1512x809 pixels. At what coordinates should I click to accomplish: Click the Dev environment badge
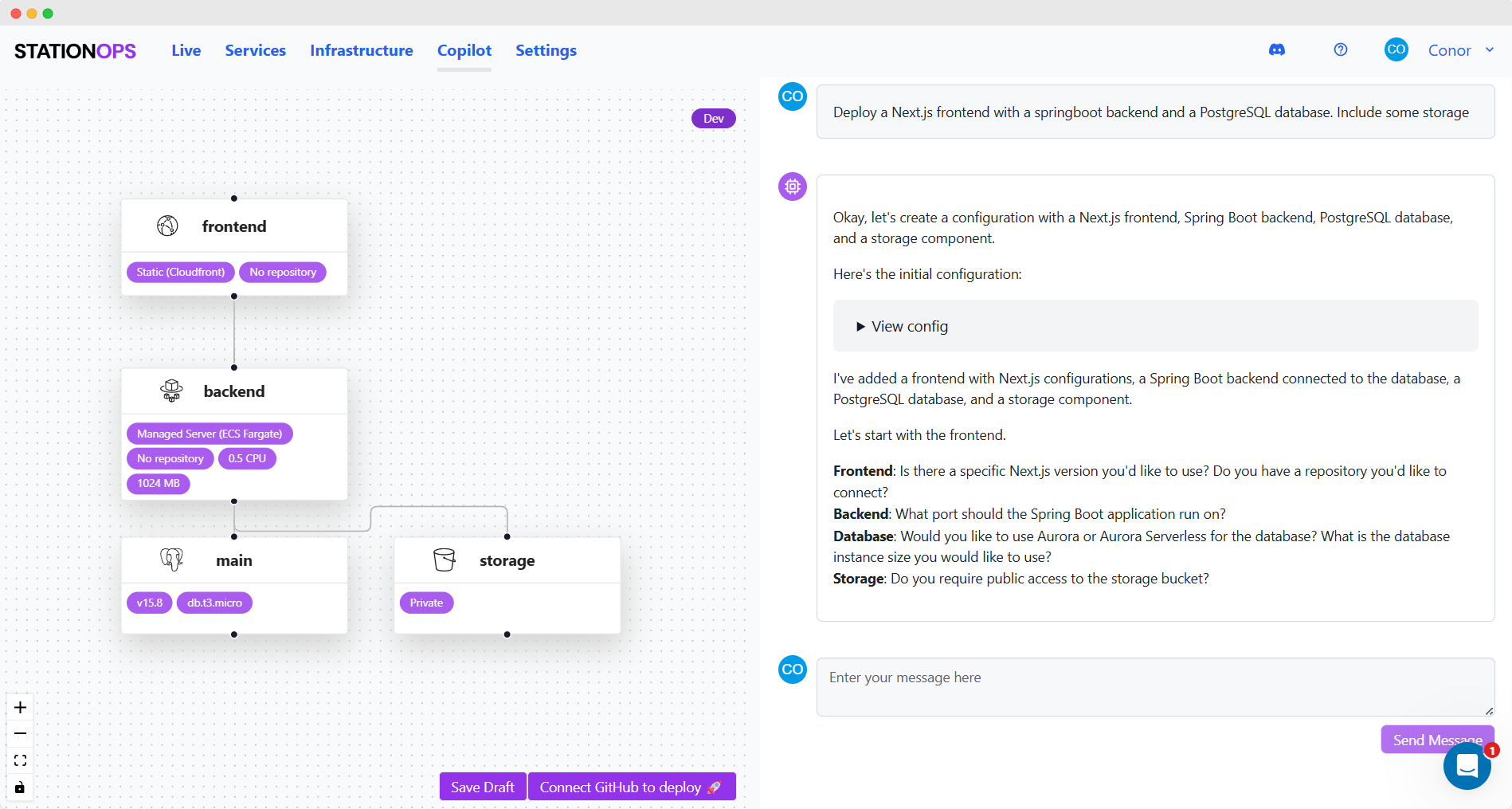pyautogui.click(x=714, y=119)
